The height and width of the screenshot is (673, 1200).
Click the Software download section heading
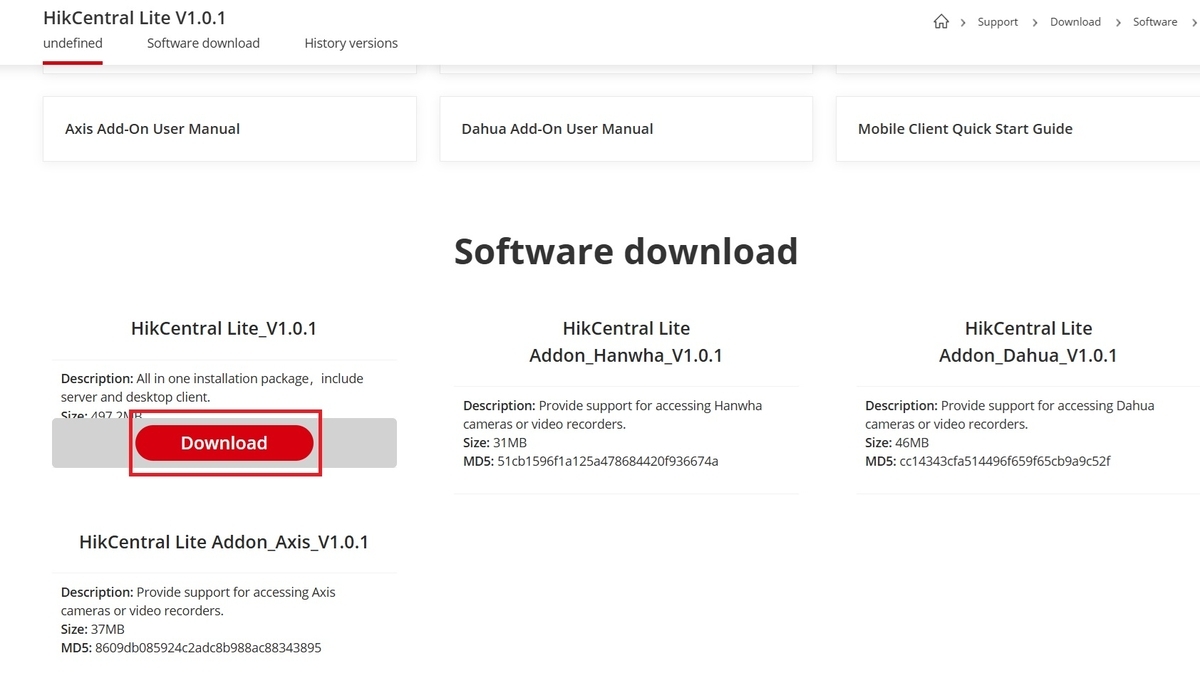pos(625,251)
